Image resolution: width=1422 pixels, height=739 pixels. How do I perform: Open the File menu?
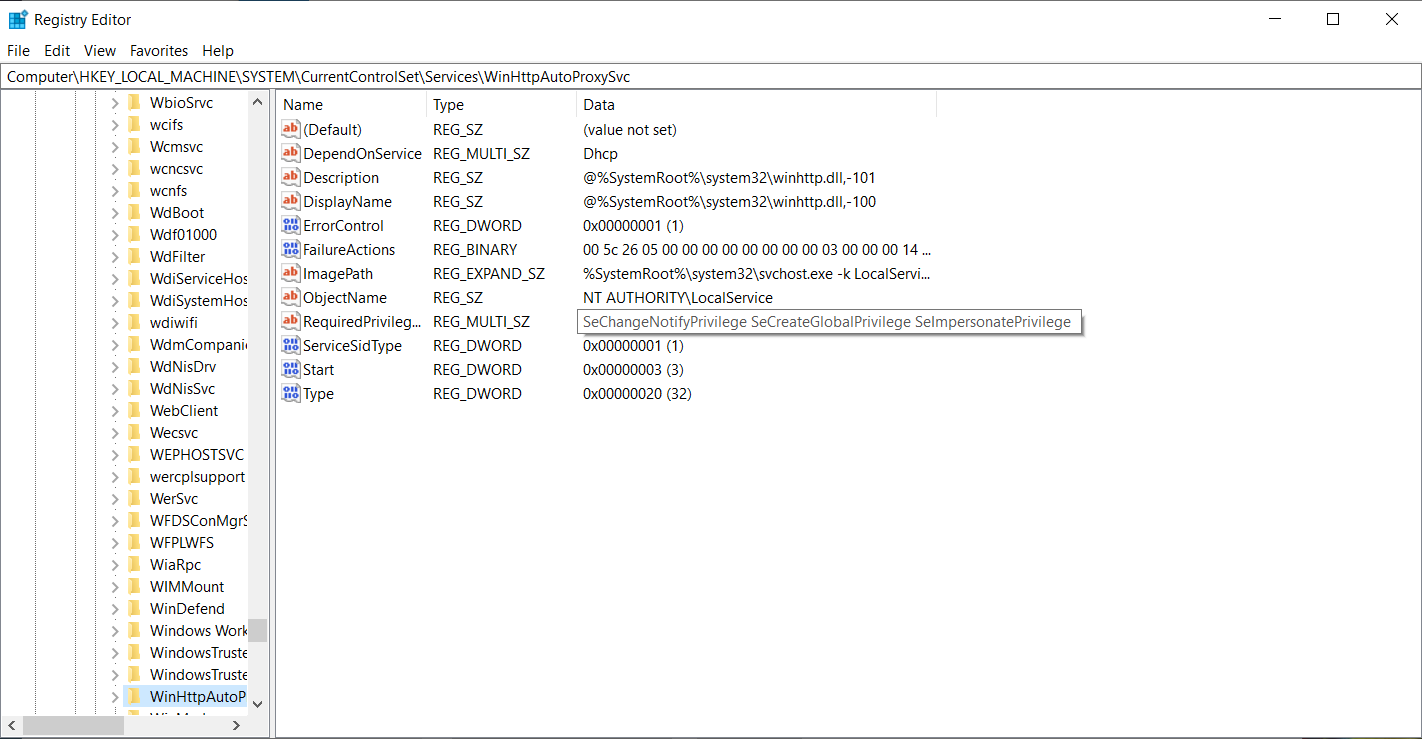coord(18,50)
